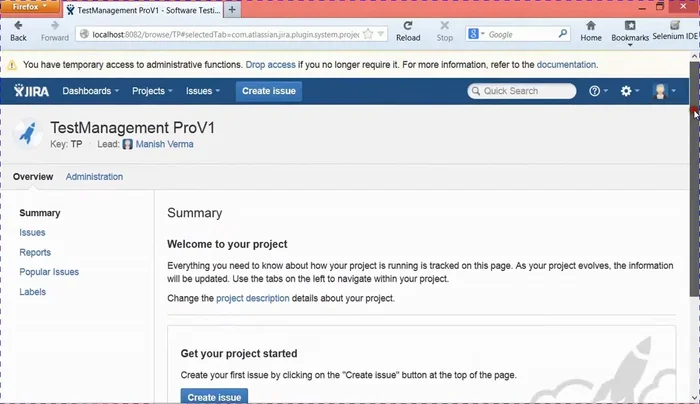Expand the Issues menu
Screen dimensions: 700x404
[203, 91]
